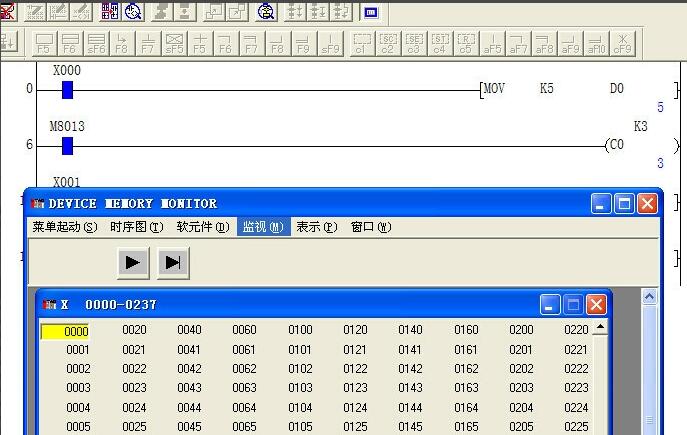Click the X000 contact on ladder rung 0
The image size is (687, 435).
(67, 90)
